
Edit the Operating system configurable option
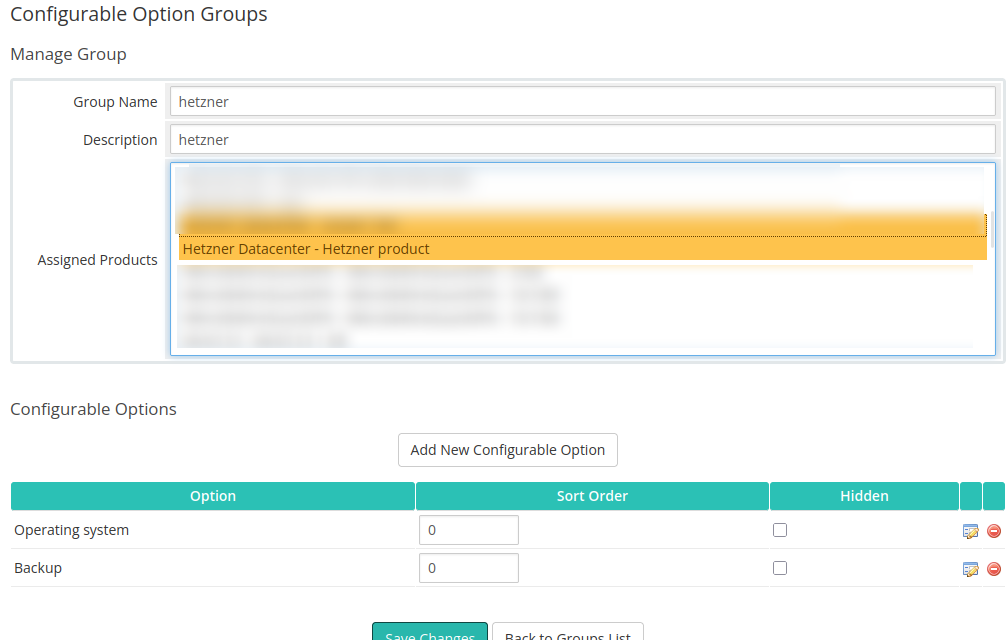(x=970, y=531)
